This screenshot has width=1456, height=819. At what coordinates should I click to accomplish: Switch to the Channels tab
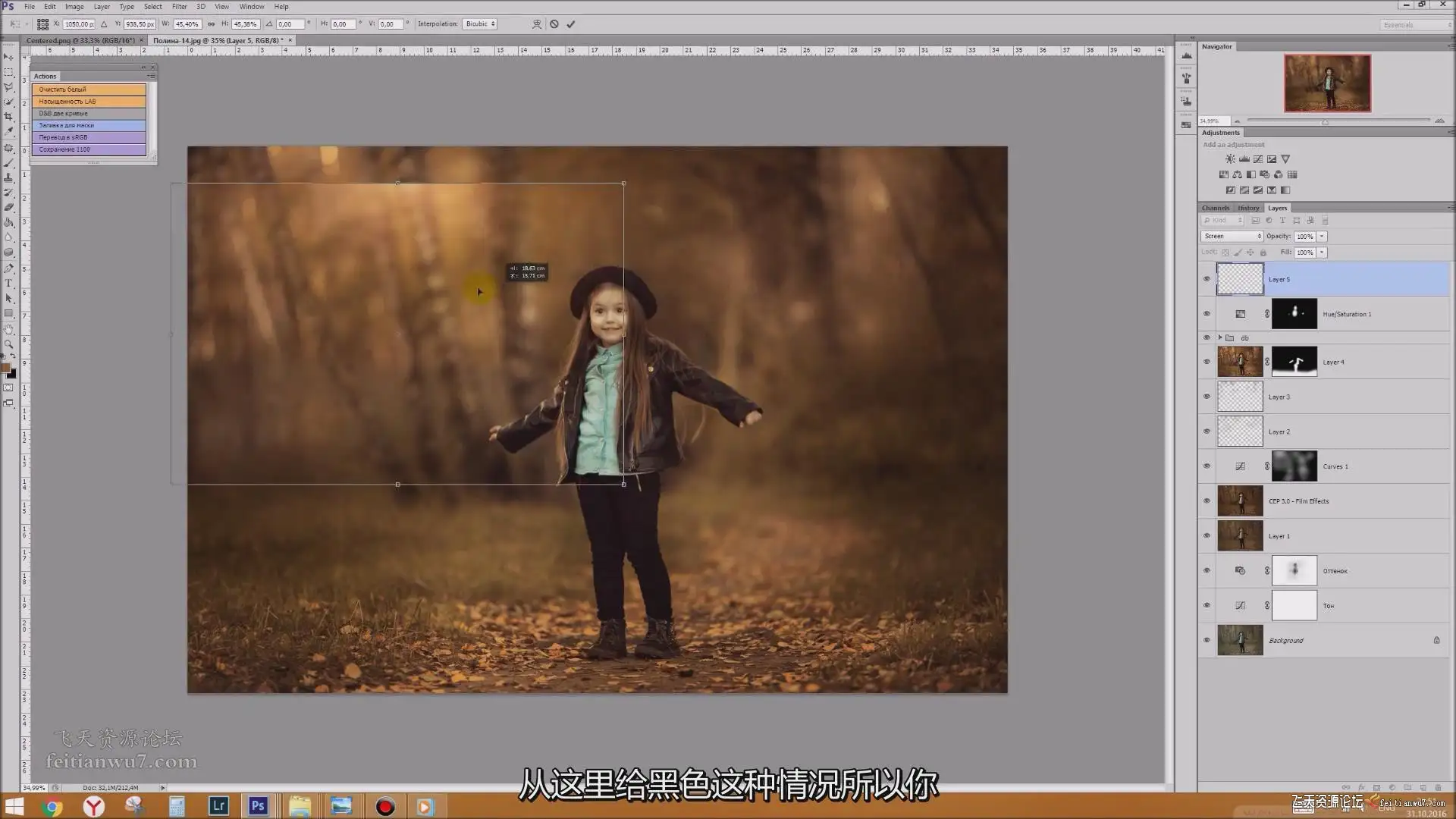[1215, 208]
